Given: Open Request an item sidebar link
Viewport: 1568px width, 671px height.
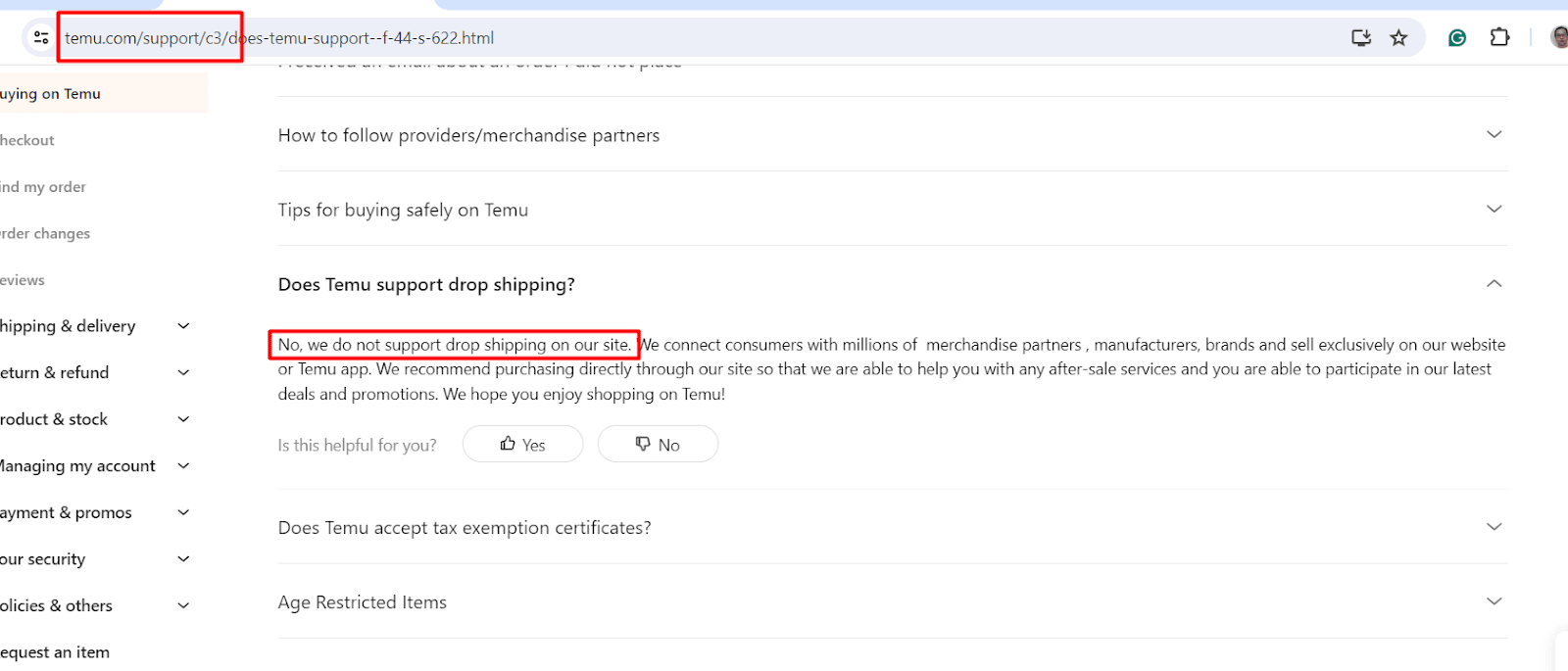Looking at the screenshot, I should pyautogui.click(x=55, y=652).
